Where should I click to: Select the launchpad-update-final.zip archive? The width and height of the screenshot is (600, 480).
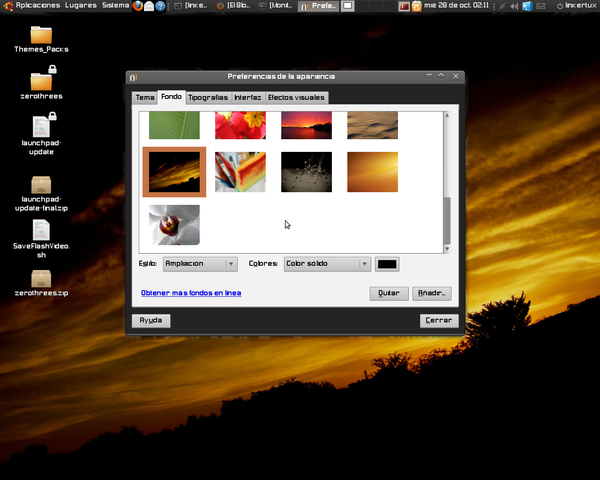pos(41,194)
